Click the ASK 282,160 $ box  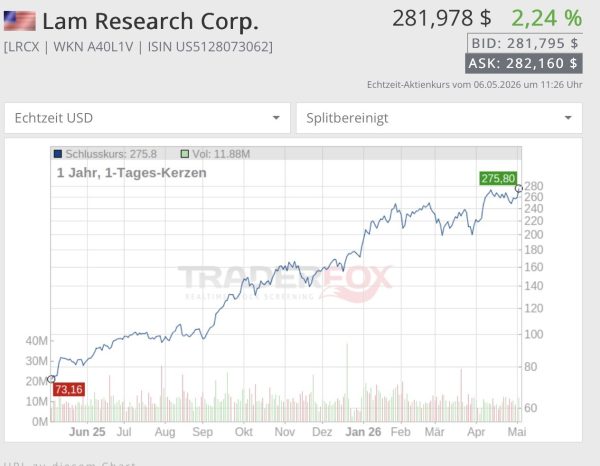(523, 63)
